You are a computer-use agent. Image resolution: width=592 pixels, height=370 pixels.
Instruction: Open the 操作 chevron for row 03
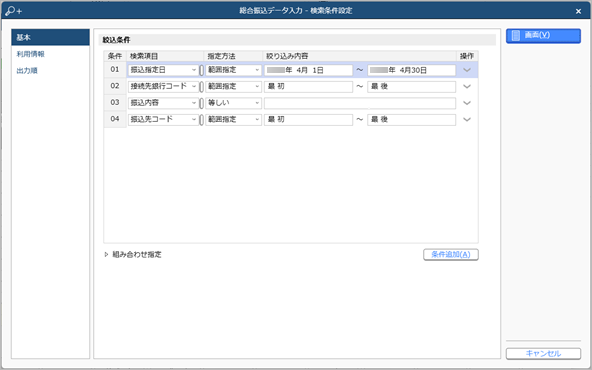point(467,103)
